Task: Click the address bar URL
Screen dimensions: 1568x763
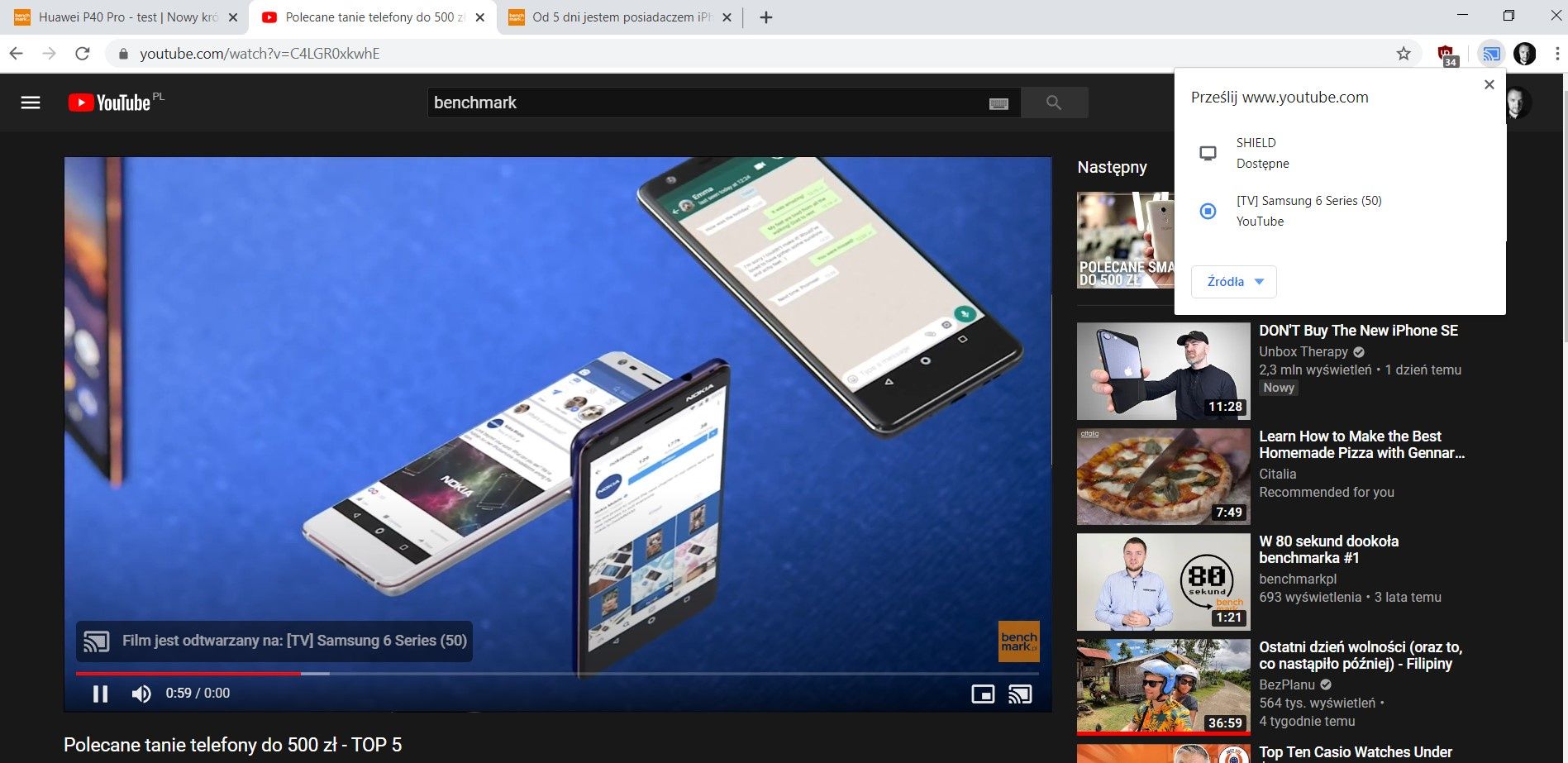Action: (x=260, y=54)
